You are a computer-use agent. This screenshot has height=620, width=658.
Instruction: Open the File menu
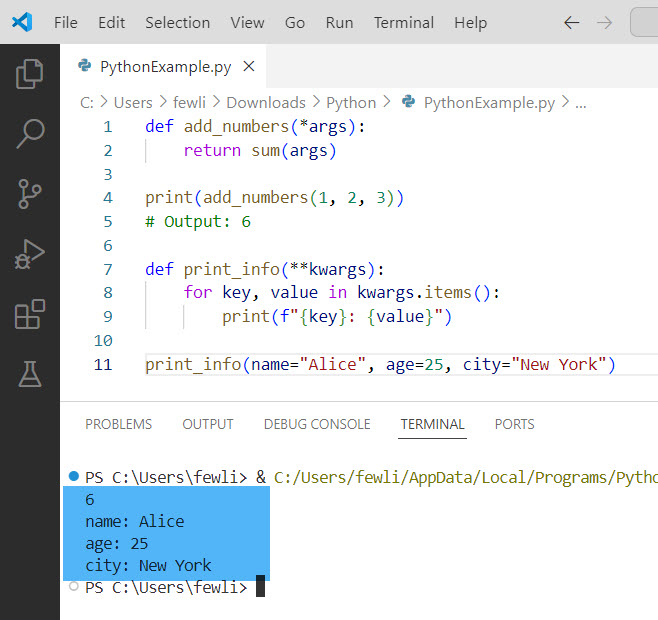pos(66,23)
